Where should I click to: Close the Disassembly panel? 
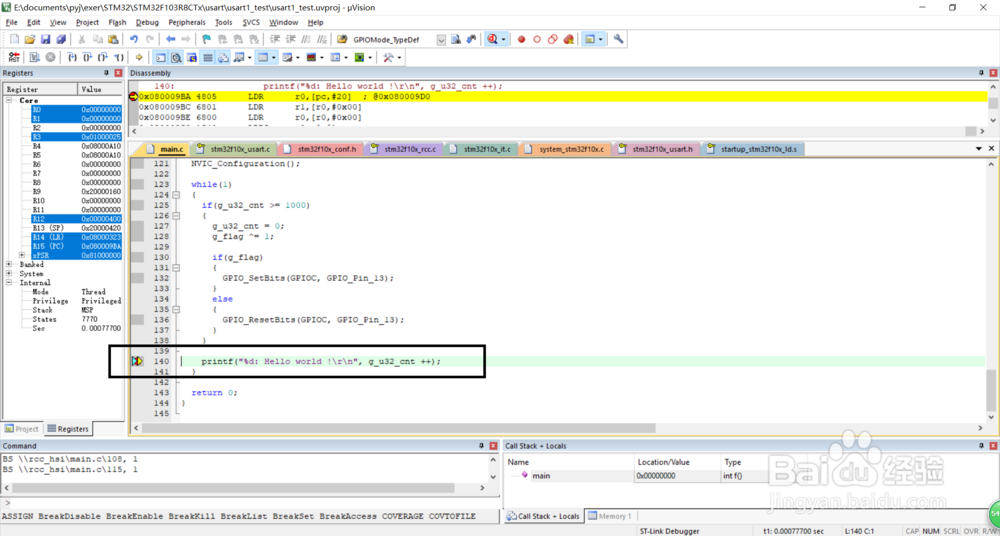click(992, 73)
